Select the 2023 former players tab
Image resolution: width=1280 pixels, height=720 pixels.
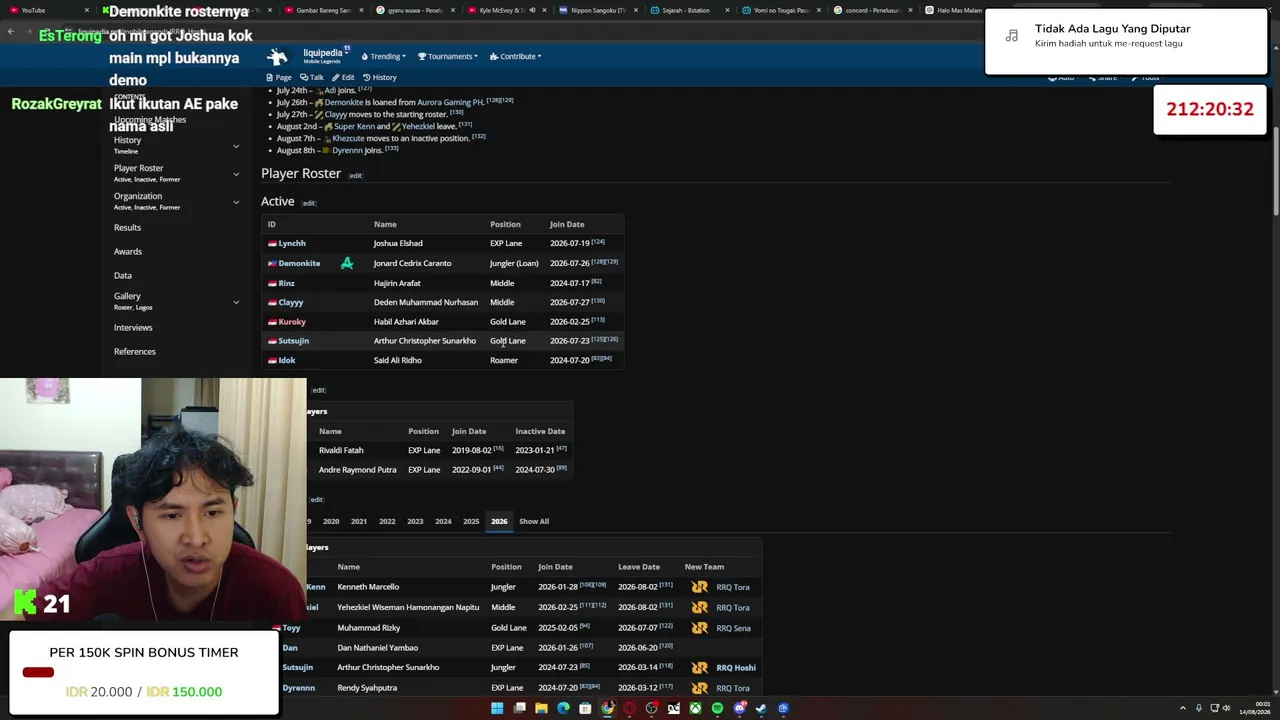pos(415,521)
